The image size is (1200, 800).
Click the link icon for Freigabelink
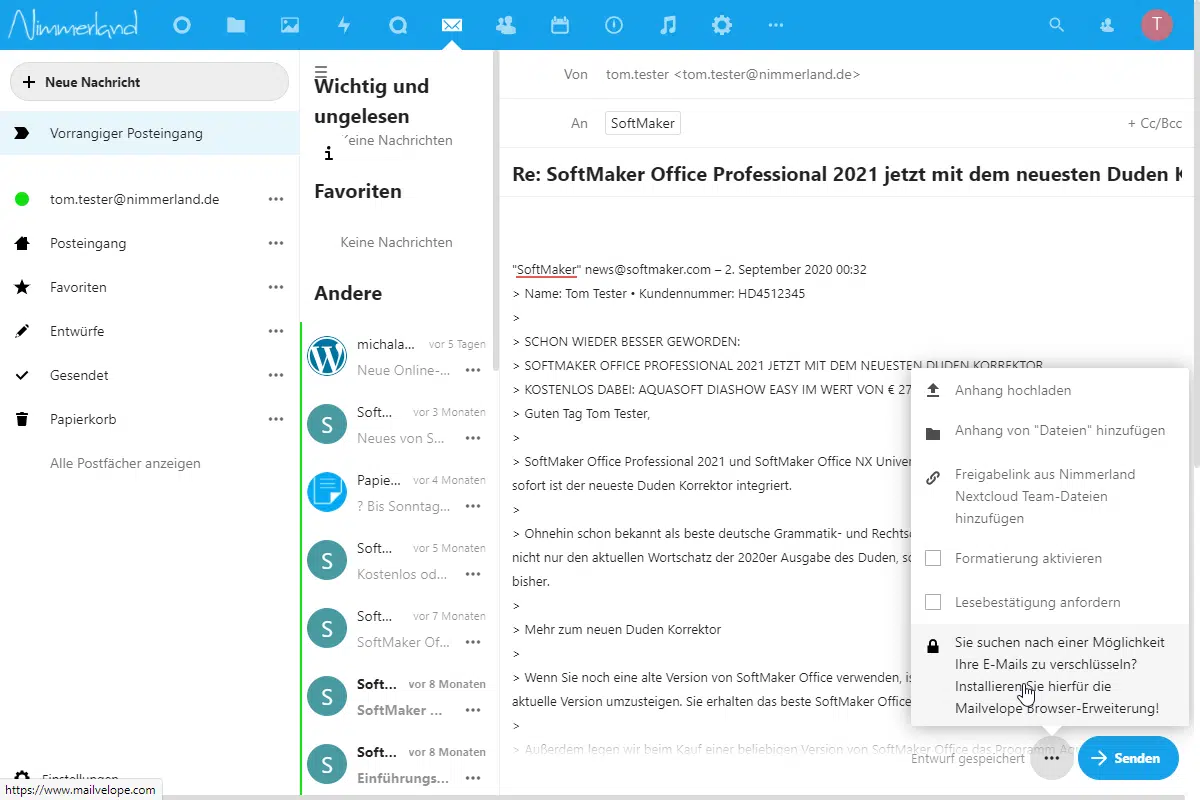[x=933, y=477]
